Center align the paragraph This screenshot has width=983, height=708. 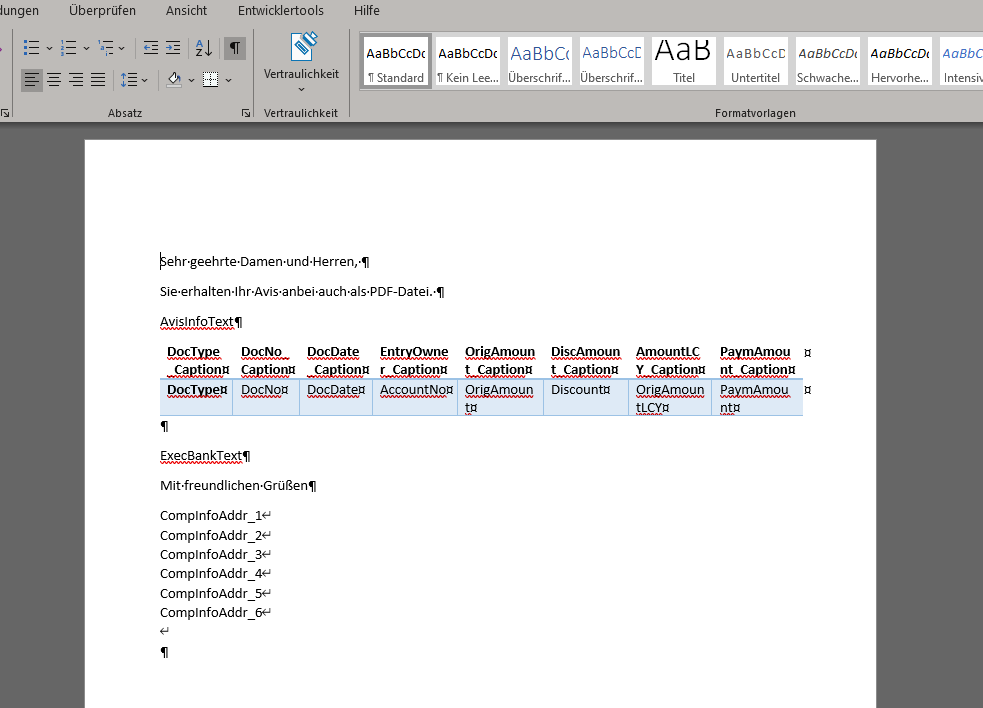tap(53, 80)
